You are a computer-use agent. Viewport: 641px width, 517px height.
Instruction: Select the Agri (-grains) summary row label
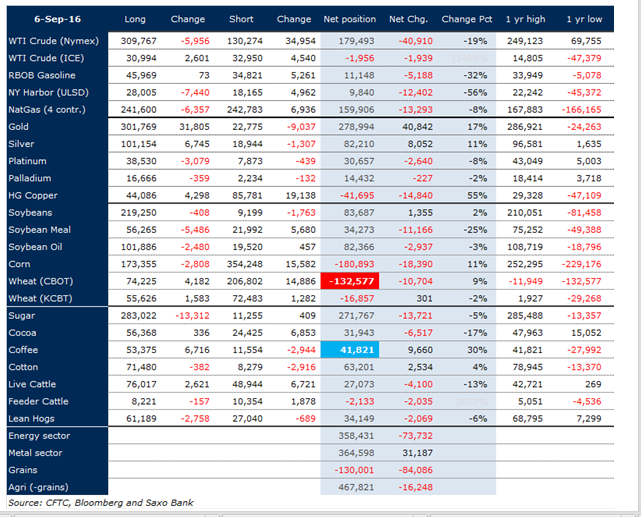[38, 487]
